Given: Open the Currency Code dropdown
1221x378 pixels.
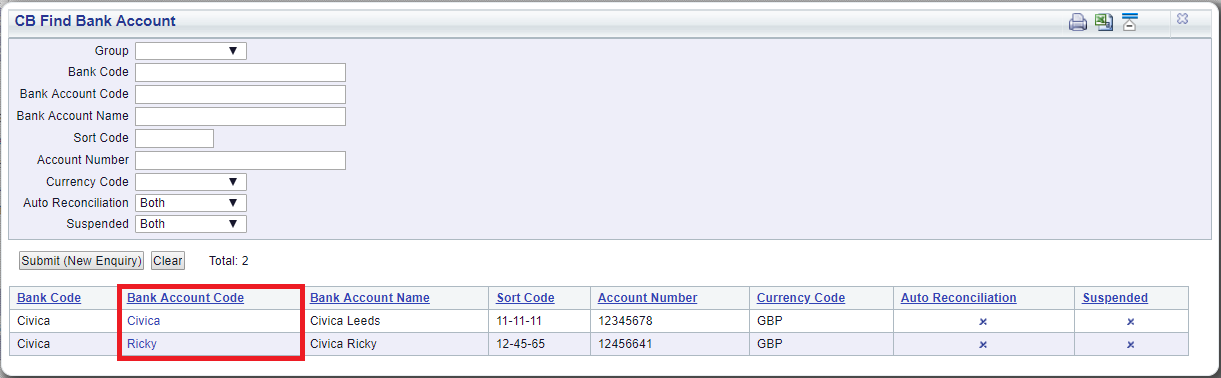Looking at the screenshot, I should click(191, 182).
